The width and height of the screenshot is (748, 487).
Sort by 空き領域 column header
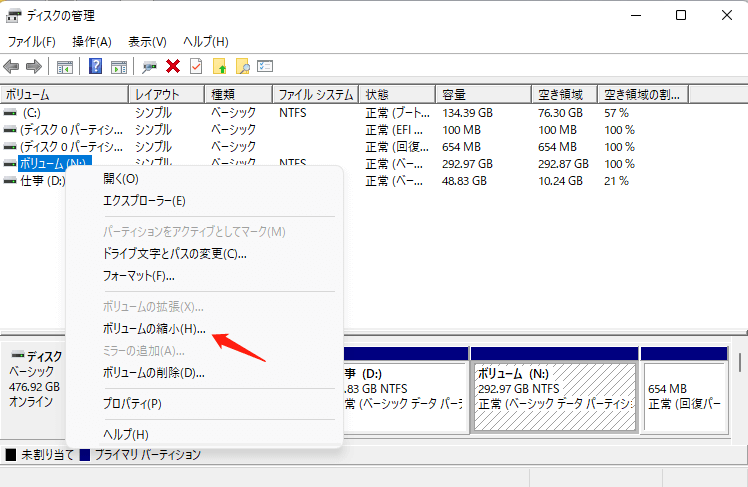coord(564,94)
